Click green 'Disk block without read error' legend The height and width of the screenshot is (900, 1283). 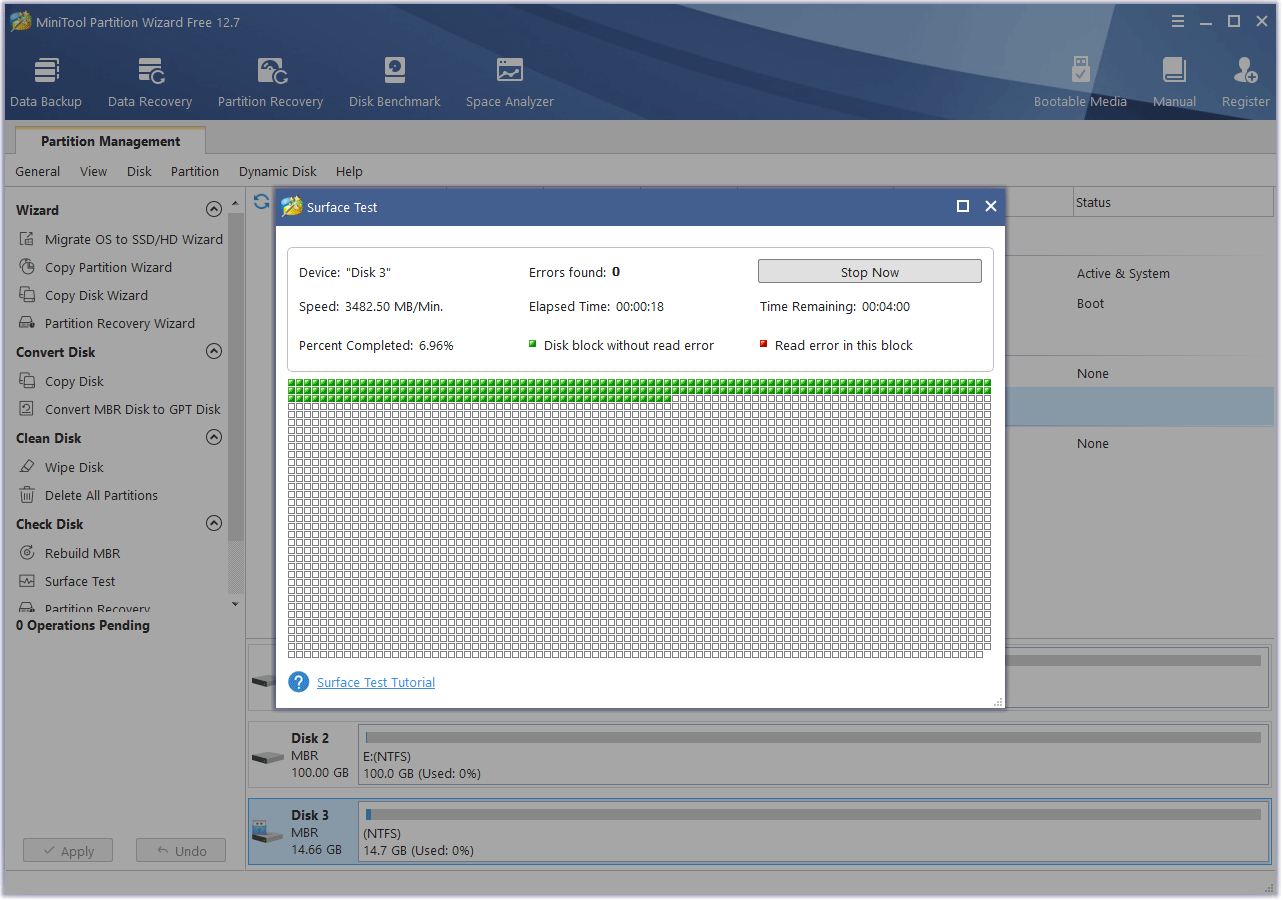tap(621, 345)
